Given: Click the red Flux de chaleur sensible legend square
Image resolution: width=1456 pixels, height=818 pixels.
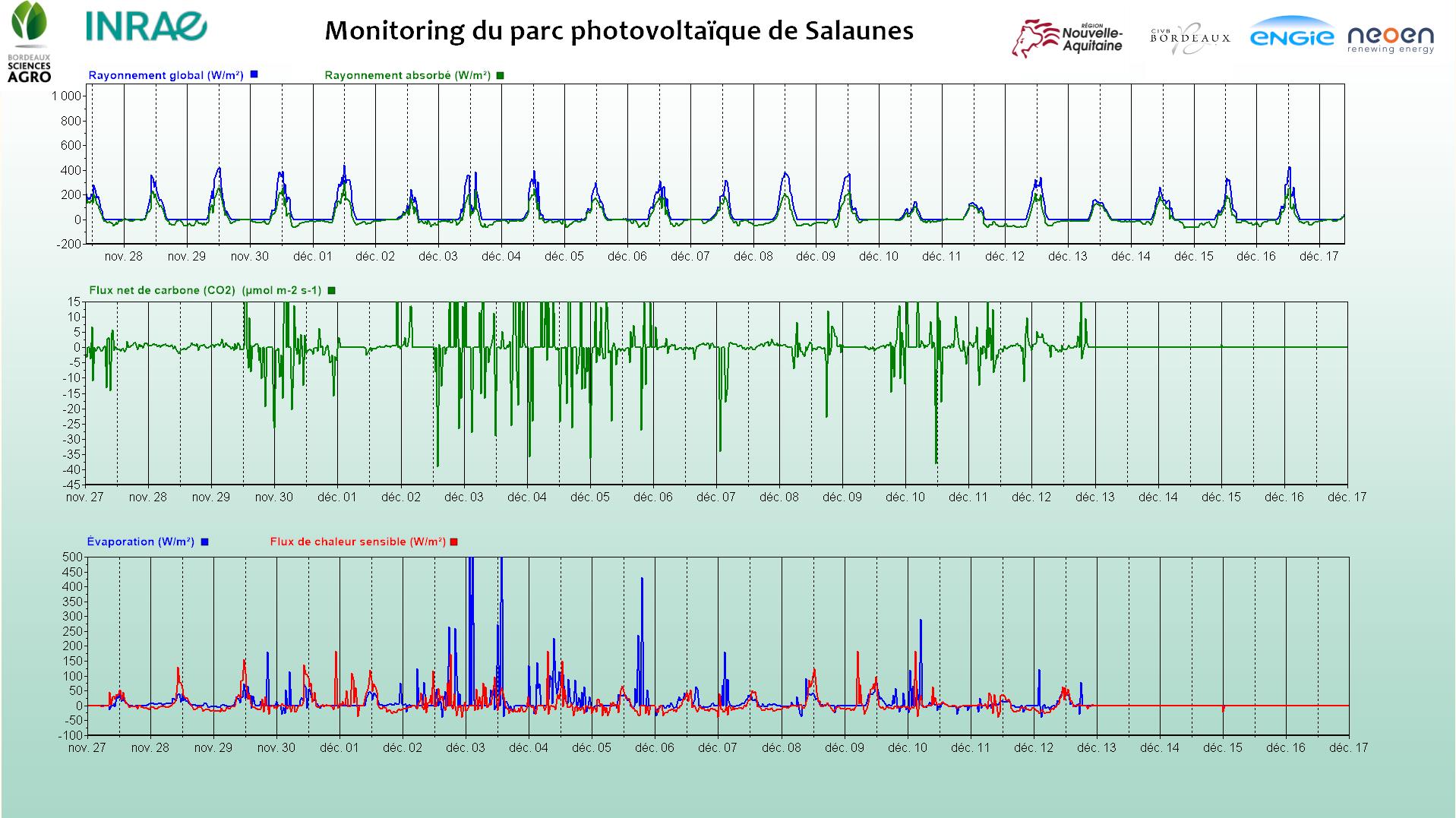Looking at the screenshot, I should click(x=454, y=542).
